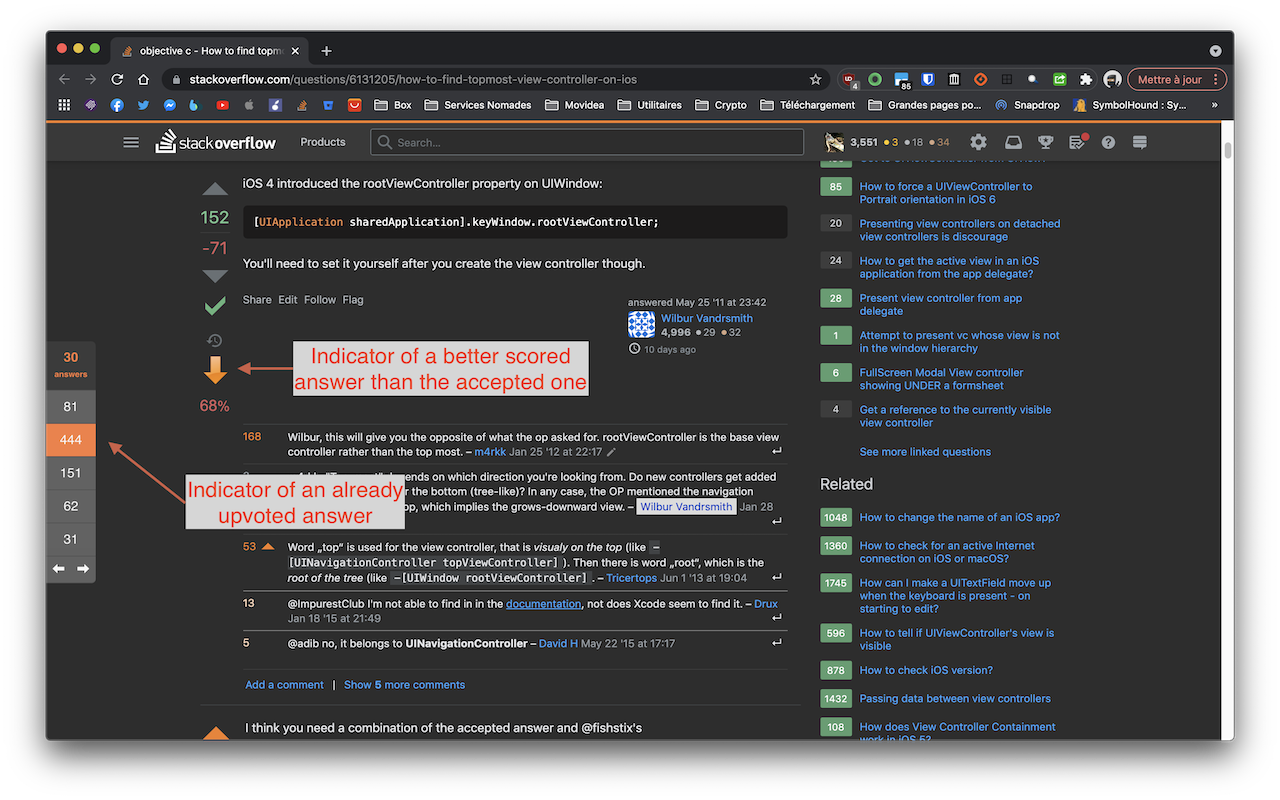This screenshot has width=1280, height=800.
Task: Click the 'Add a comment' link
Action: pos(284,684)
